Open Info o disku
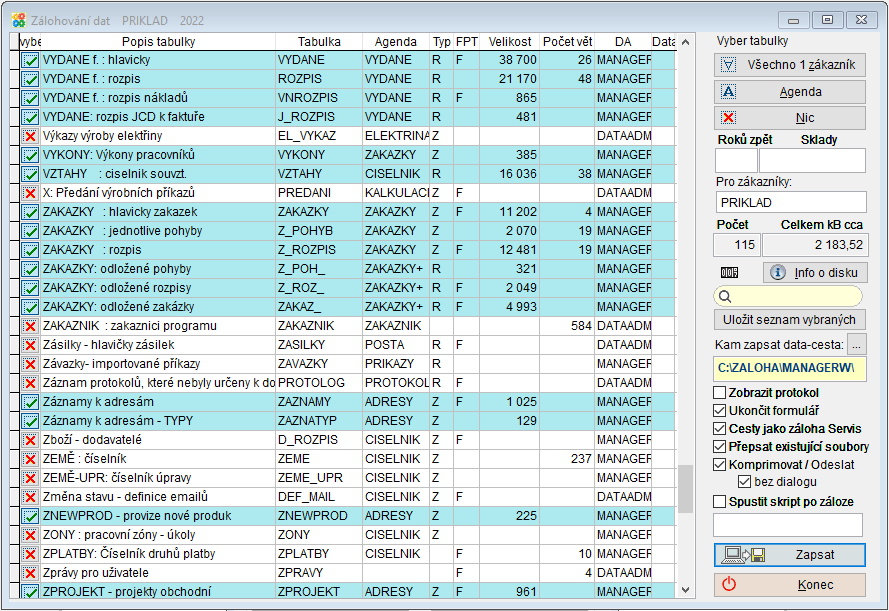Viewport: 889px width, 611px height. click(815, 273)
